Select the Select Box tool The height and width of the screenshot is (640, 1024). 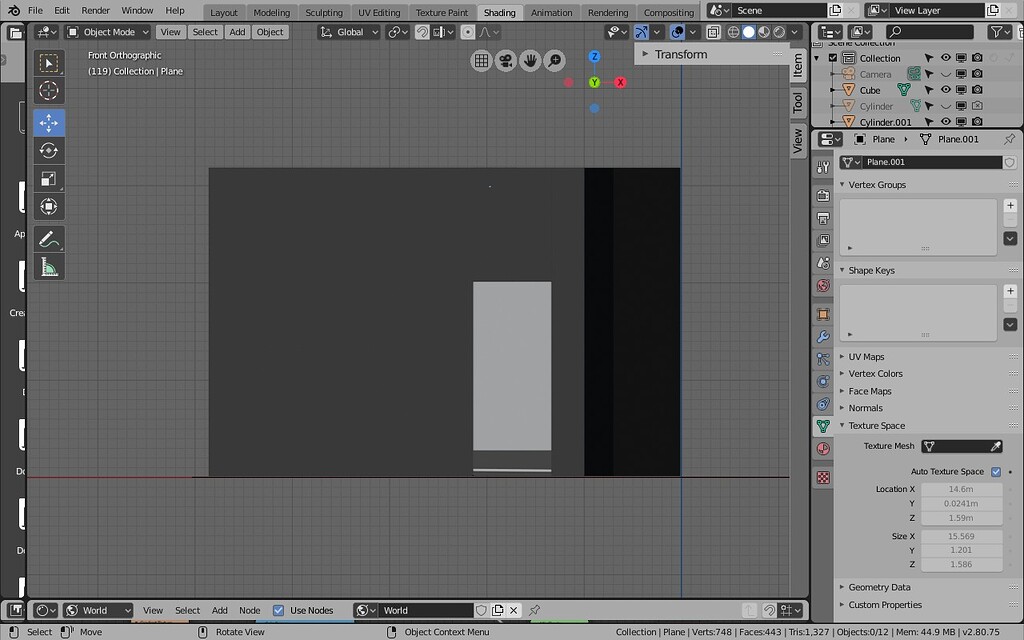click(x=49, y=63)
